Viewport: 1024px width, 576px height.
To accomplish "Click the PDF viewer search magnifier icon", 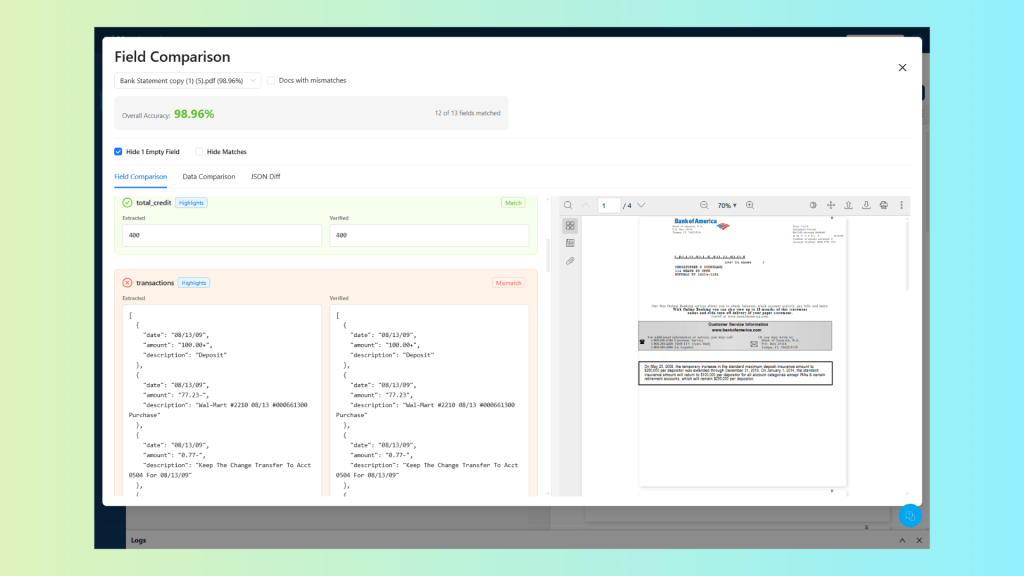I will pyautogui.click(x=568, y=205).
